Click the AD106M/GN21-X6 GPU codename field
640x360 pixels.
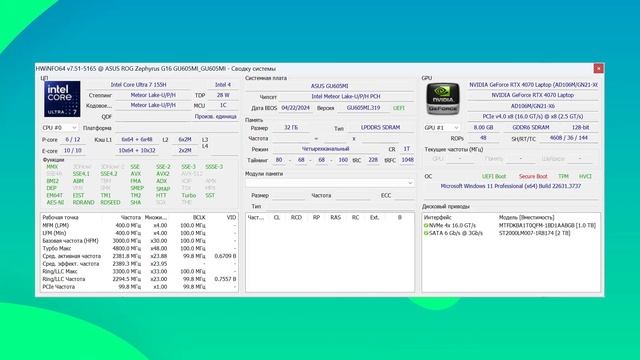coord(532,106)
